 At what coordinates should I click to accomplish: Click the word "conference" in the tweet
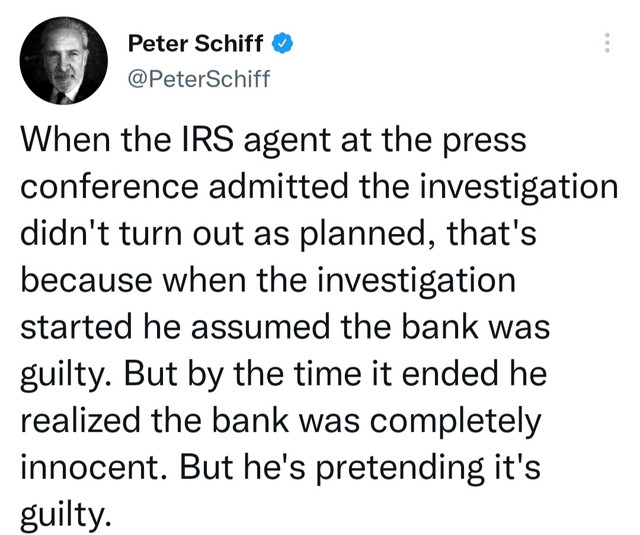point(109,186)
